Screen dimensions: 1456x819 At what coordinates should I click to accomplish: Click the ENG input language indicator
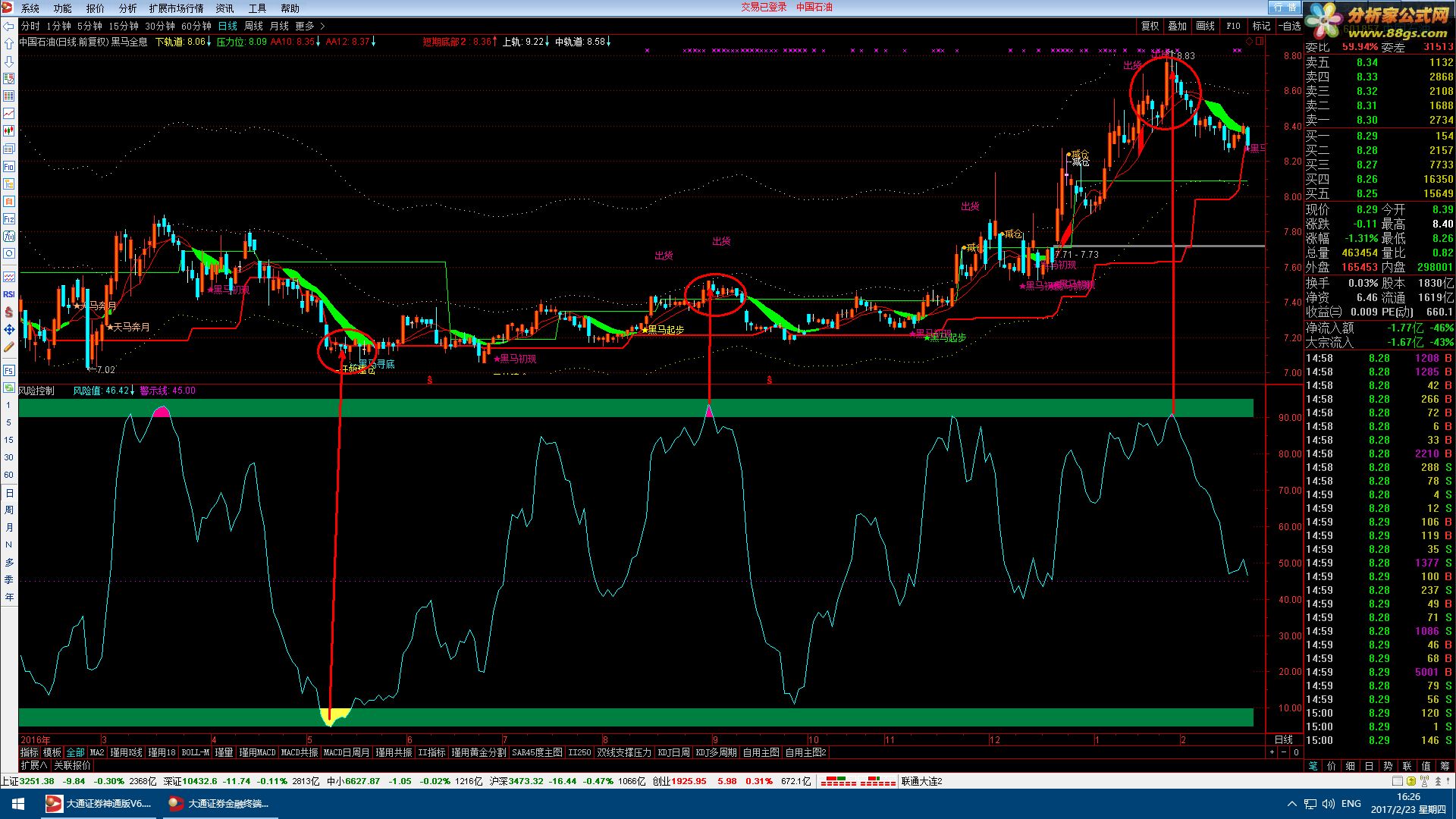click(x=1351, y=804)
